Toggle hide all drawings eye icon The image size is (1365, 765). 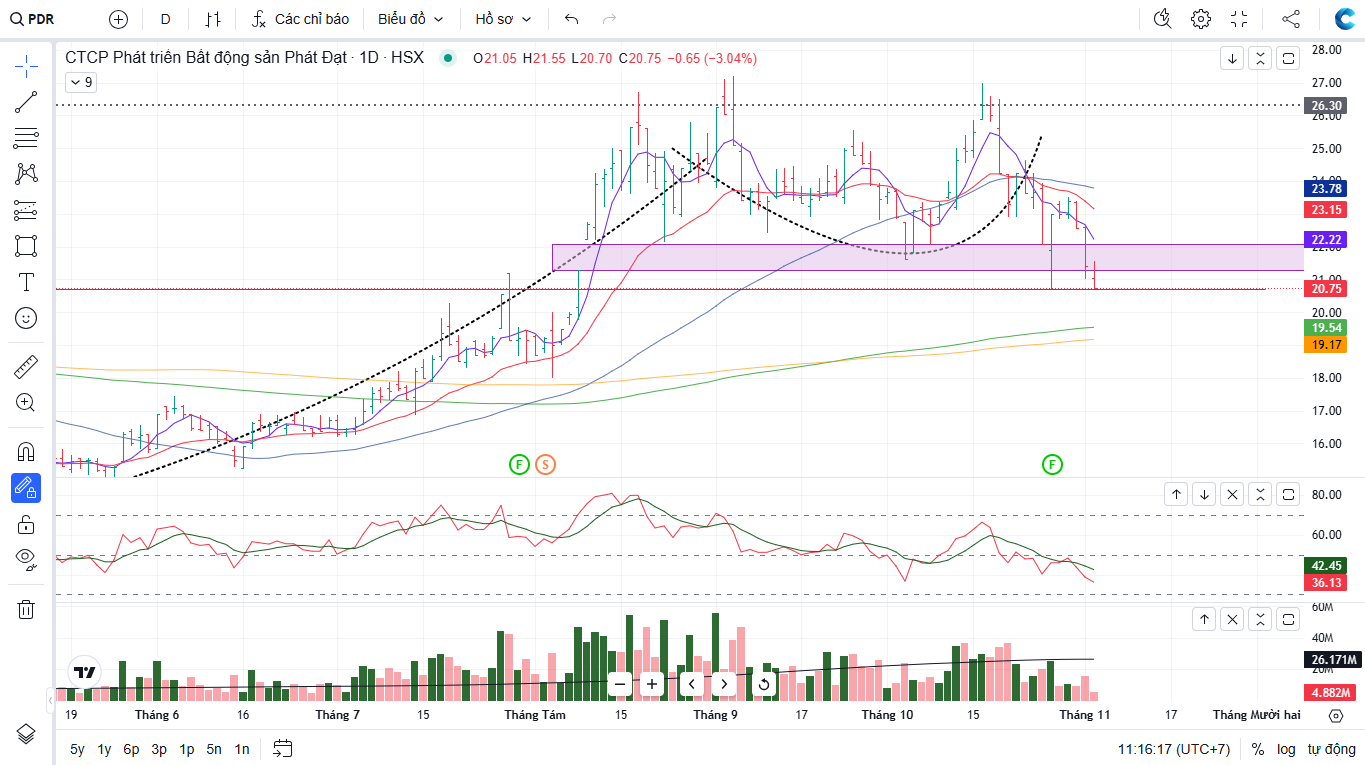[x=26, y=559]
